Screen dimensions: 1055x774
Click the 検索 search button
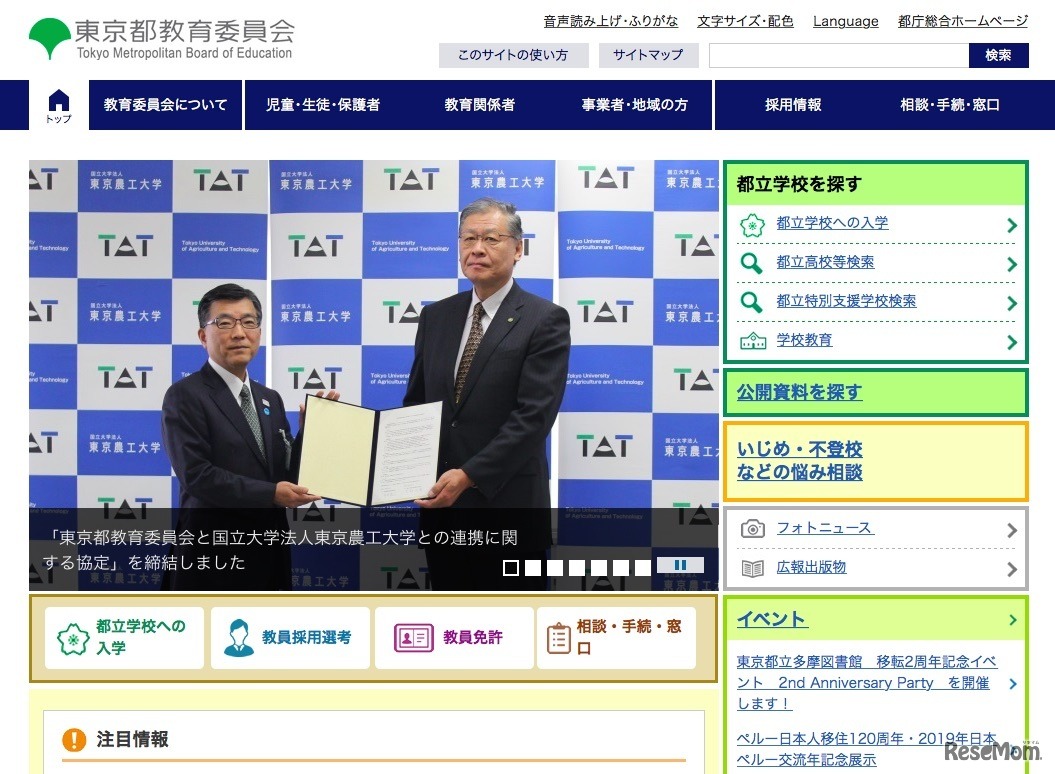click(998, 55)
